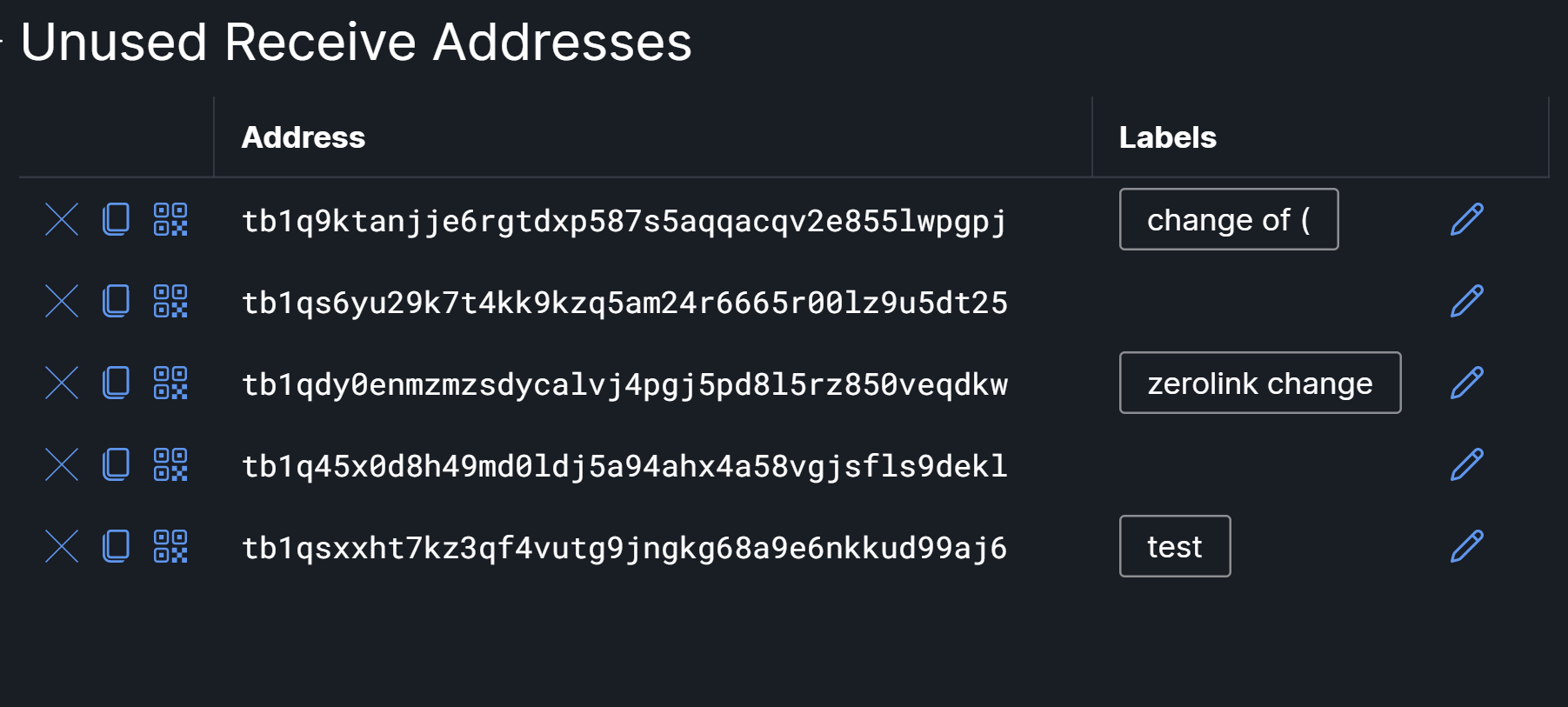Viewport: 1568px width, 707px height.
Task: Click the "test" label chip
Action: coord(1174,547)
